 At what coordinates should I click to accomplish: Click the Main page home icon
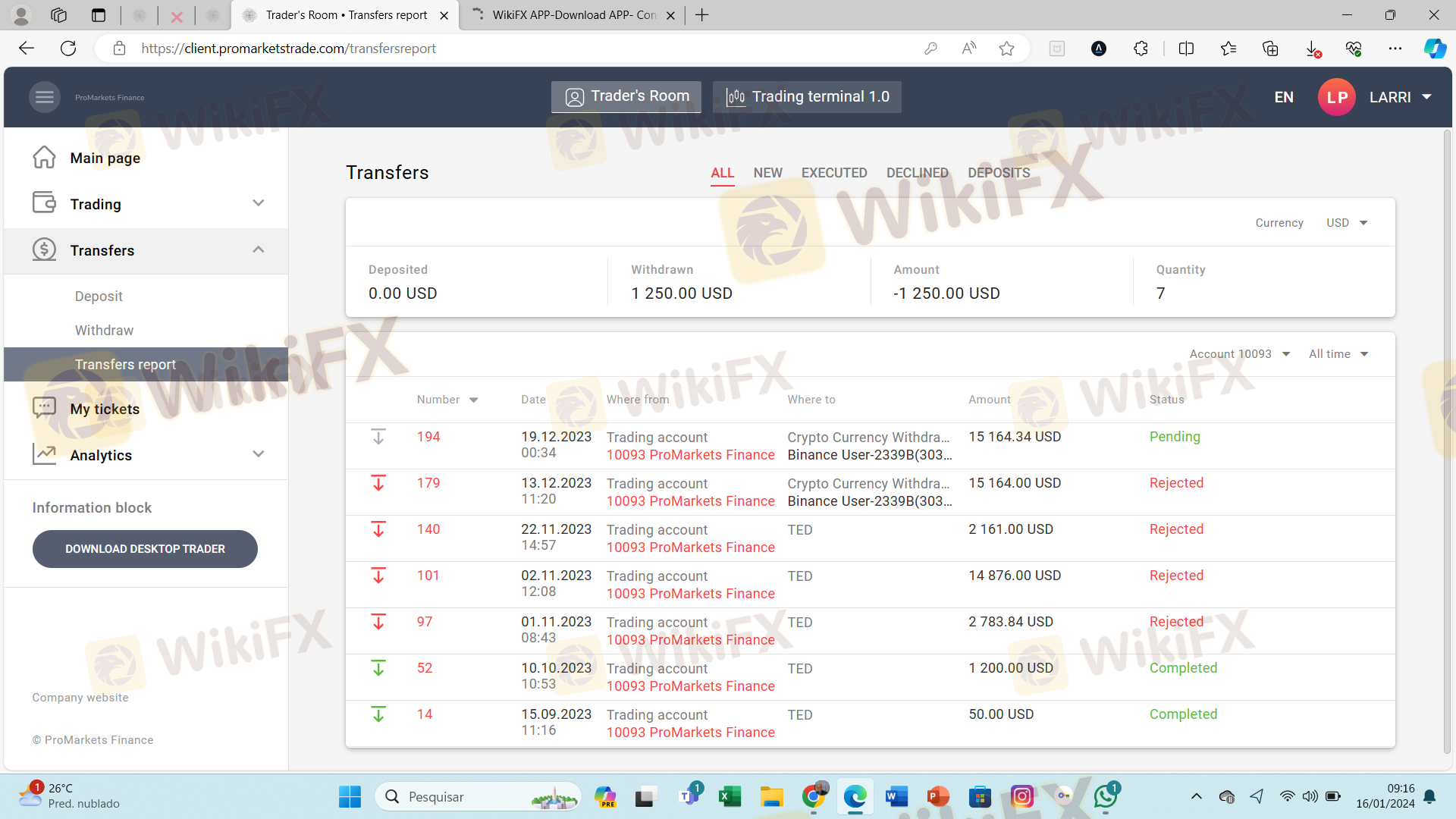[44, 158]
